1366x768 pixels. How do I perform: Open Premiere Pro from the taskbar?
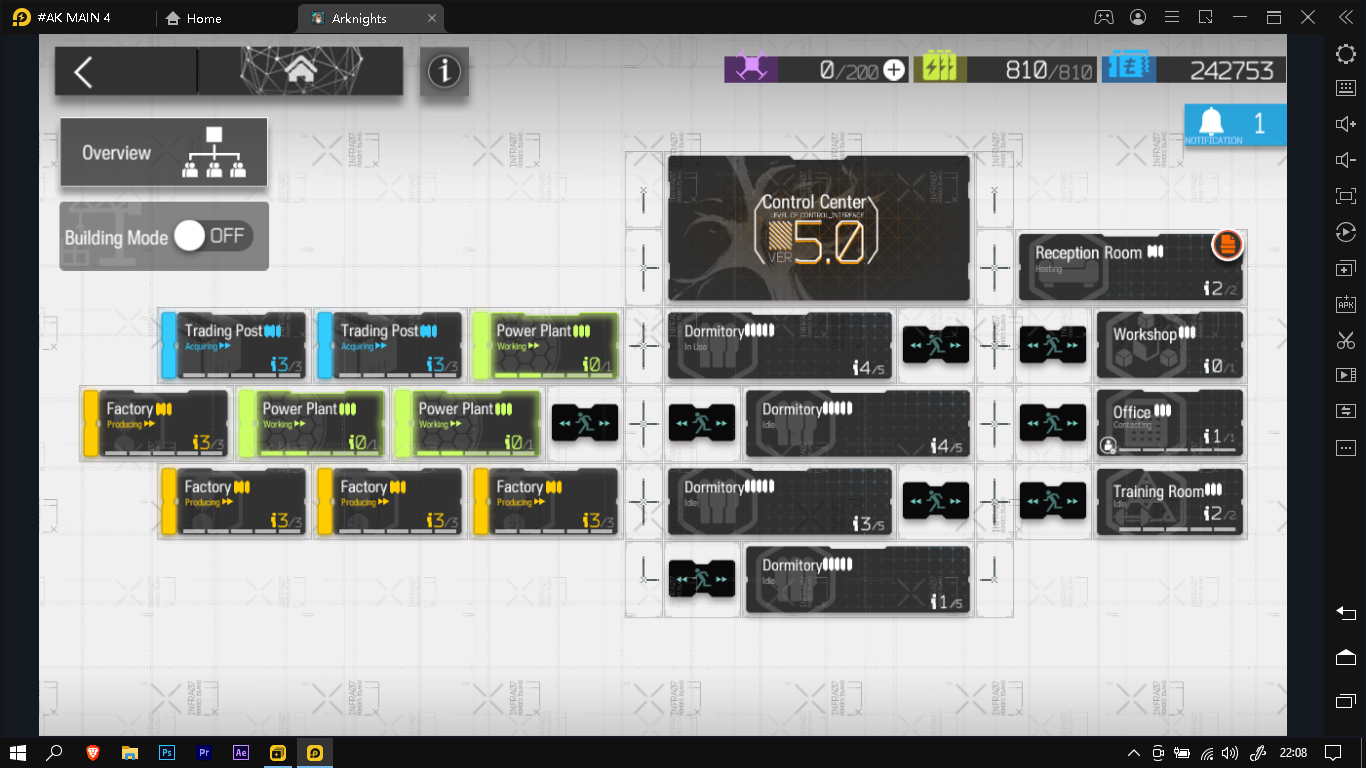click(204, 752)
